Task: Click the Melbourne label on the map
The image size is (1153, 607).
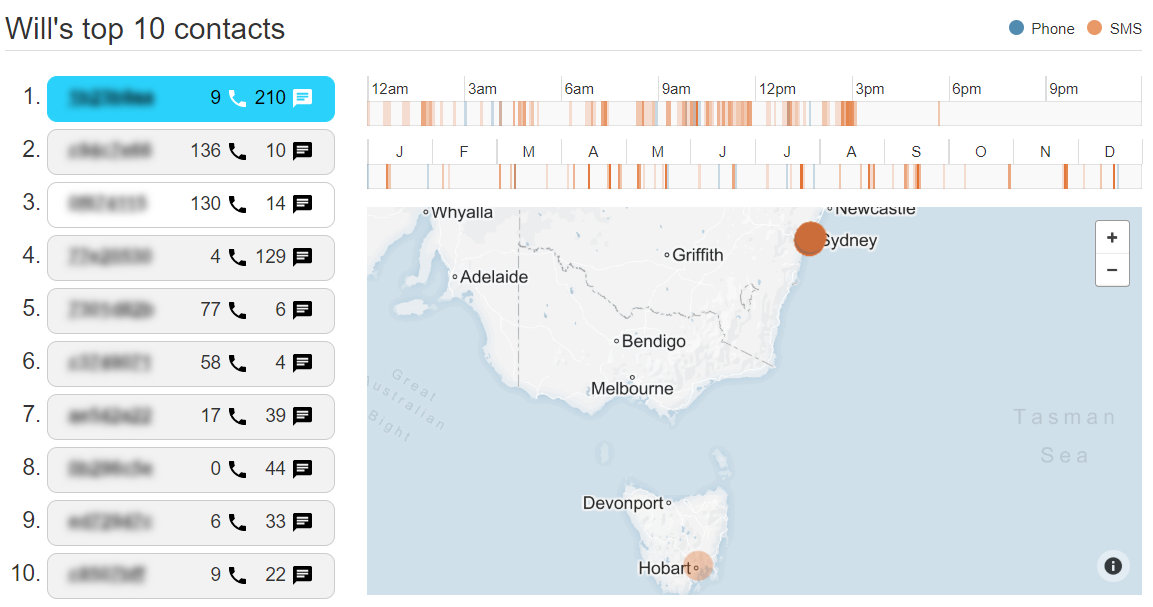Action: [632, 388]
